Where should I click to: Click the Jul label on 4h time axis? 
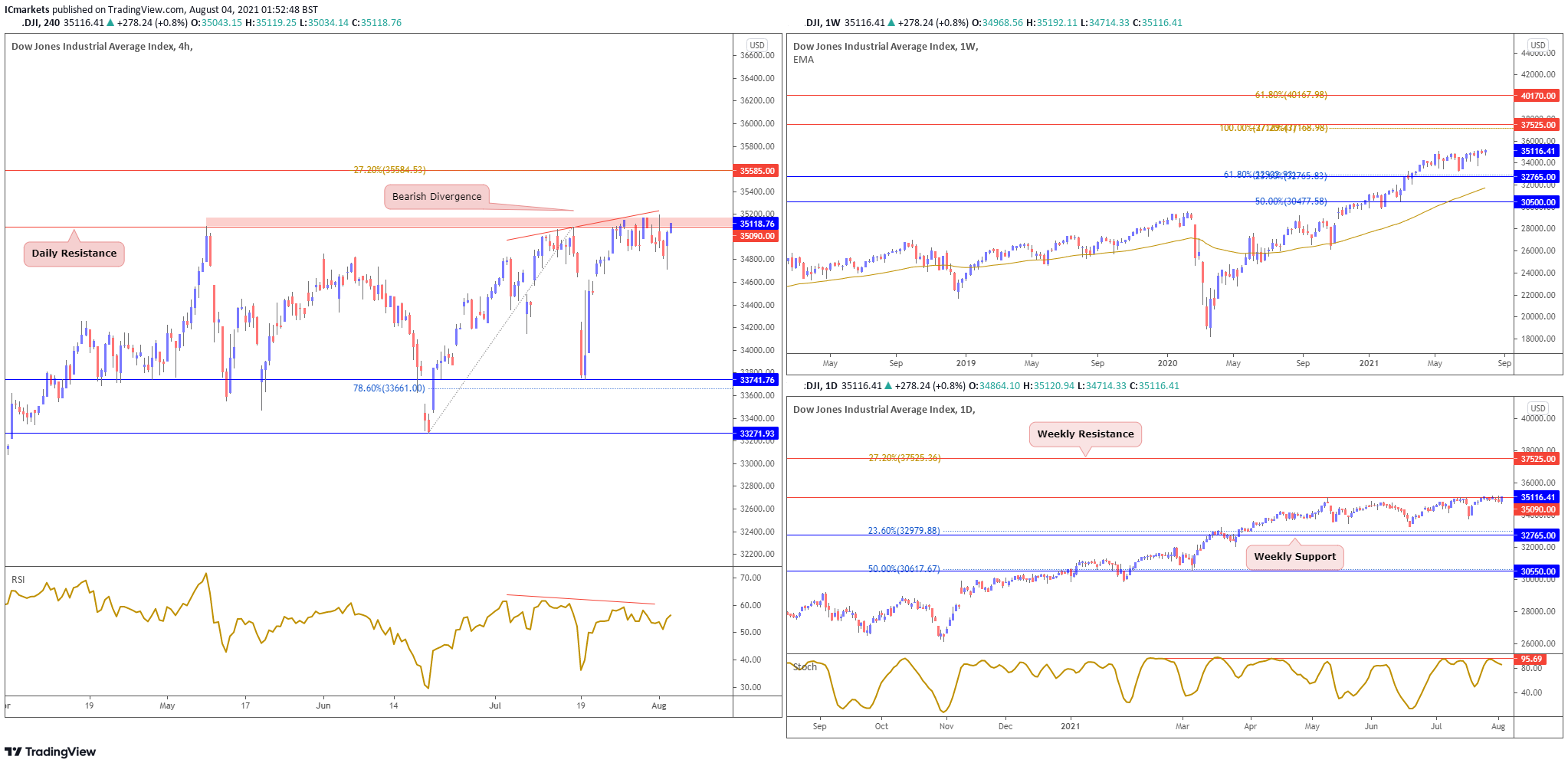[x=495, y=705]
